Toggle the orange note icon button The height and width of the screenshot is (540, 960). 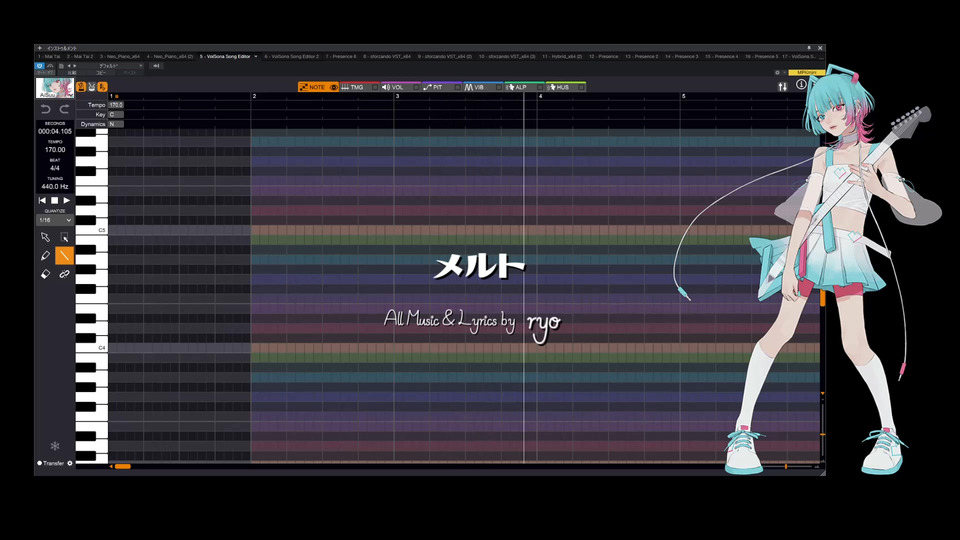coord(102,87)
